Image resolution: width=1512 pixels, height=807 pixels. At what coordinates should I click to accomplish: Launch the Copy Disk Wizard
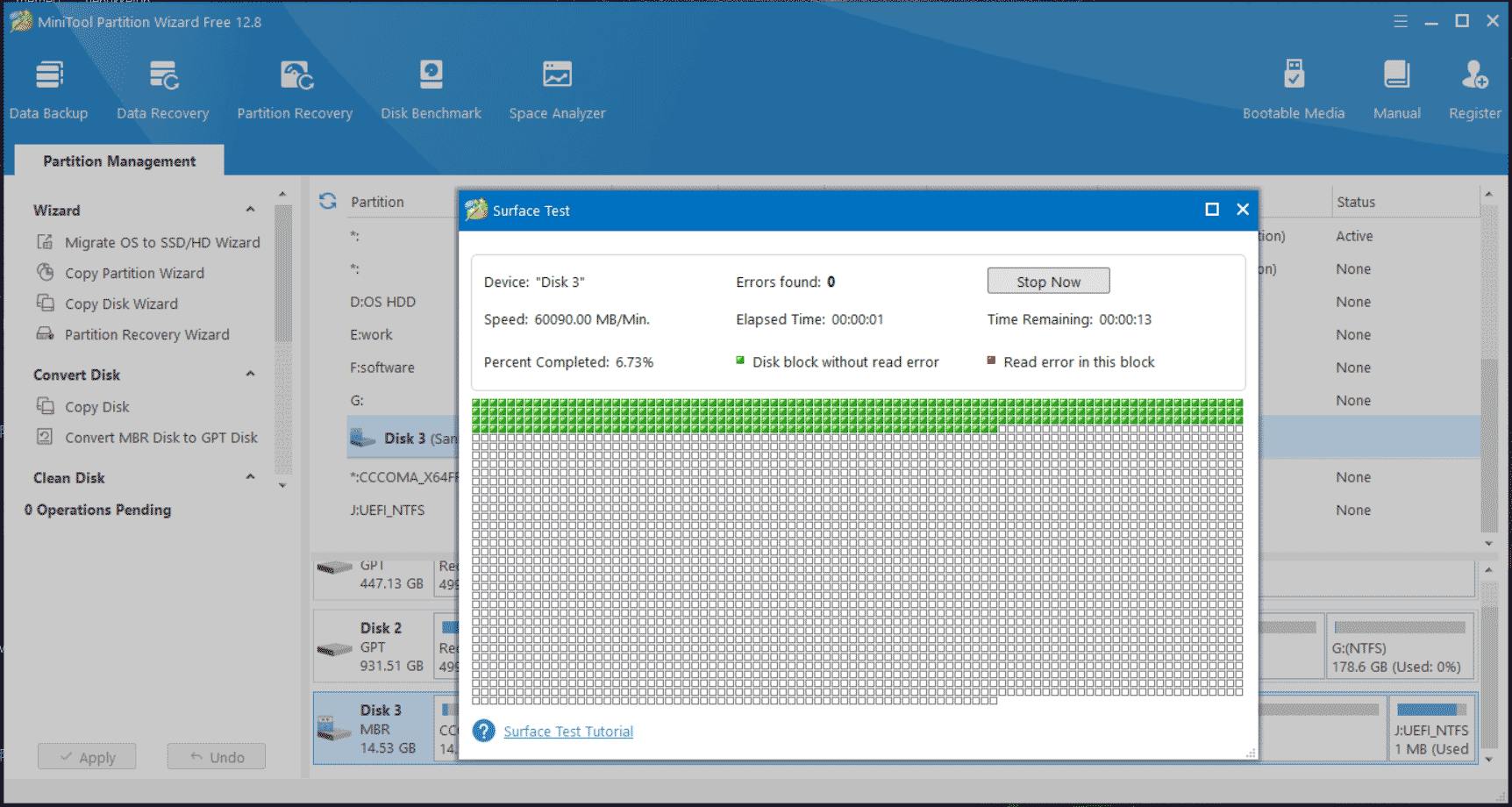coord(121,304)
